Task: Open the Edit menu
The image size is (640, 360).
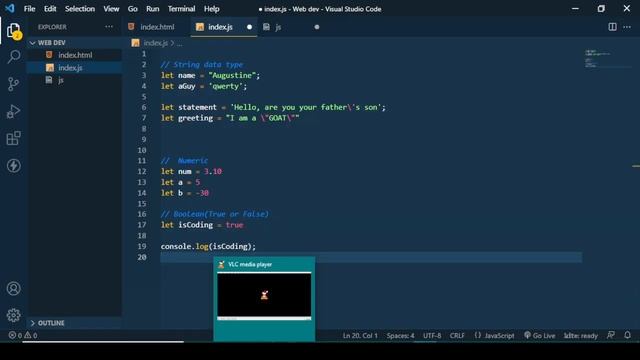Action: (x=50, y=9)
